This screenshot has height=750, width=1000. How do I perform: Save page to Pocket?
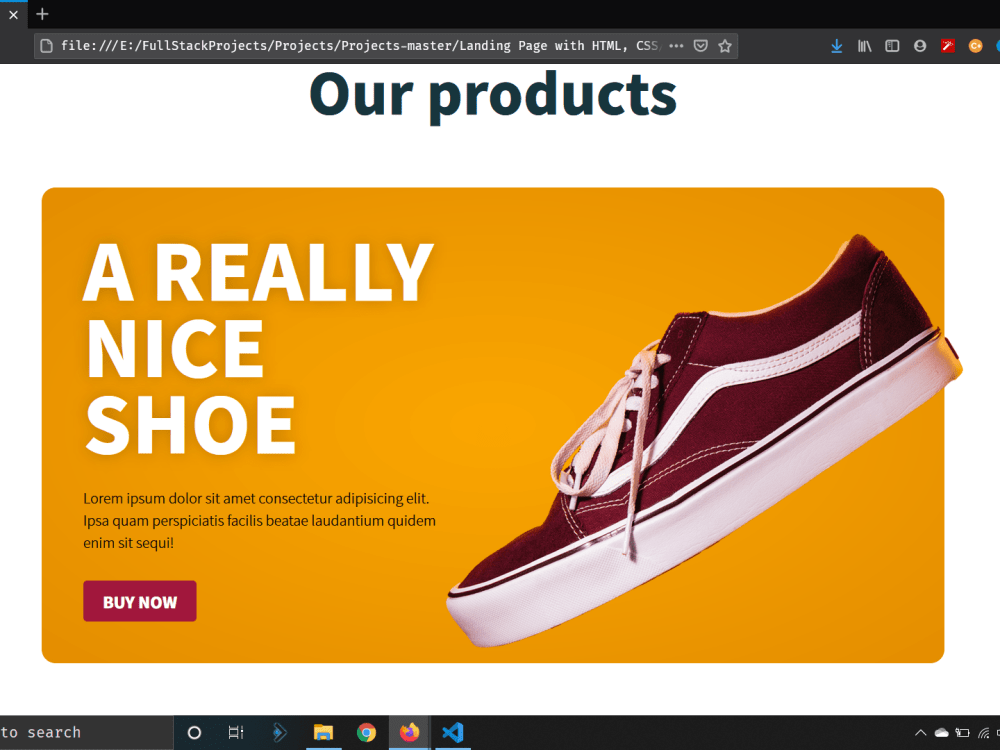click(700, 46)
